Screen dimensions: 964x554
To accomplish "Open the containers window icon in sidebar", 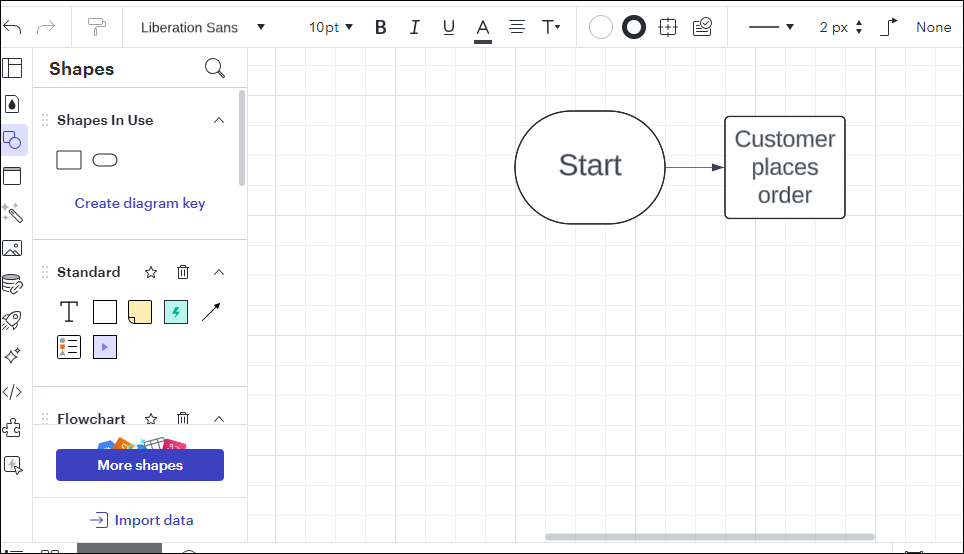I will tap(12, 176).
